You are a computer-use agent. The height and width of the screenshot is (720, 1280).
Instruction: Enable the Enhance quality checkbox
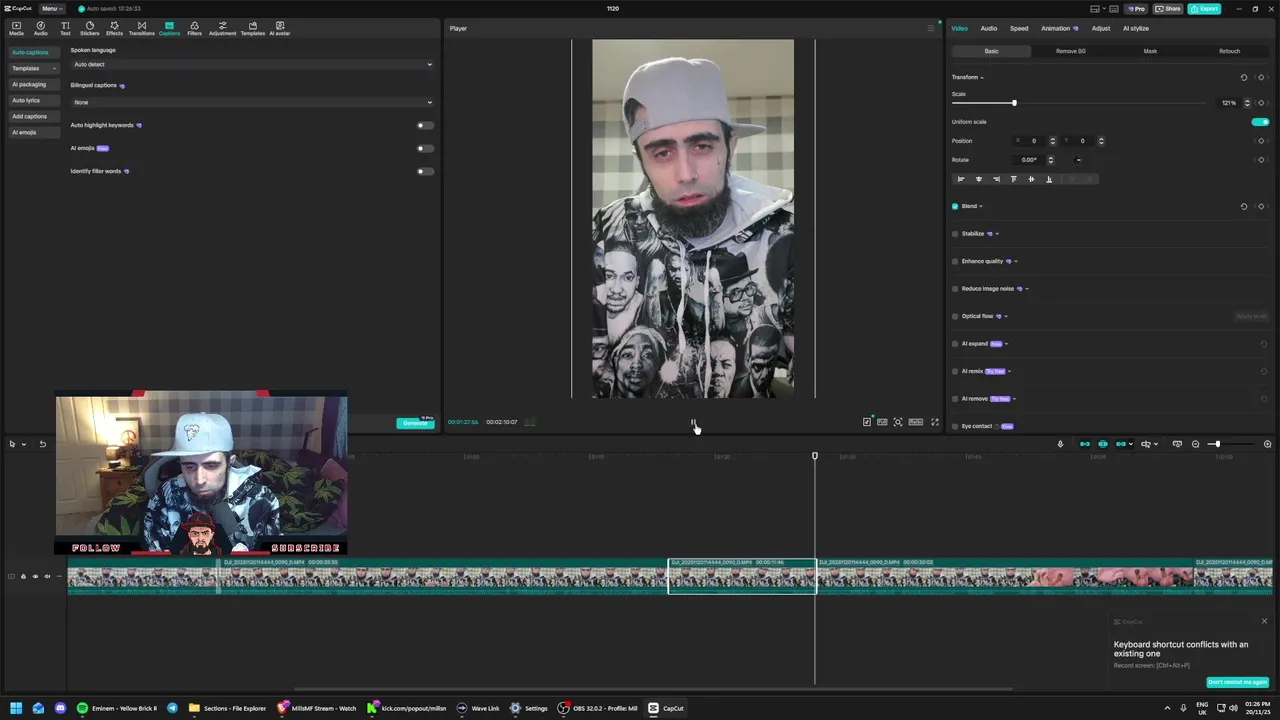pos(955,261)
